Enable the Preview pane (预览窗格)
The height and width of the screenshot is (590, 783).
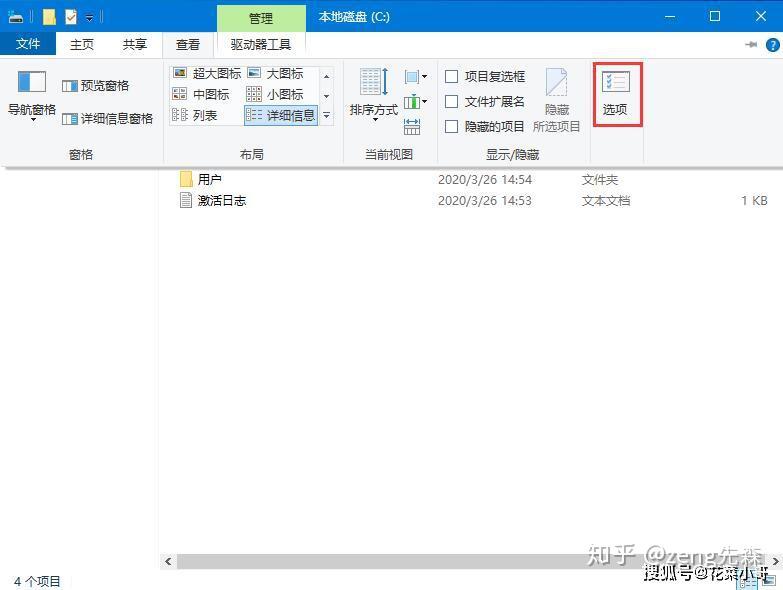[95, 86]
